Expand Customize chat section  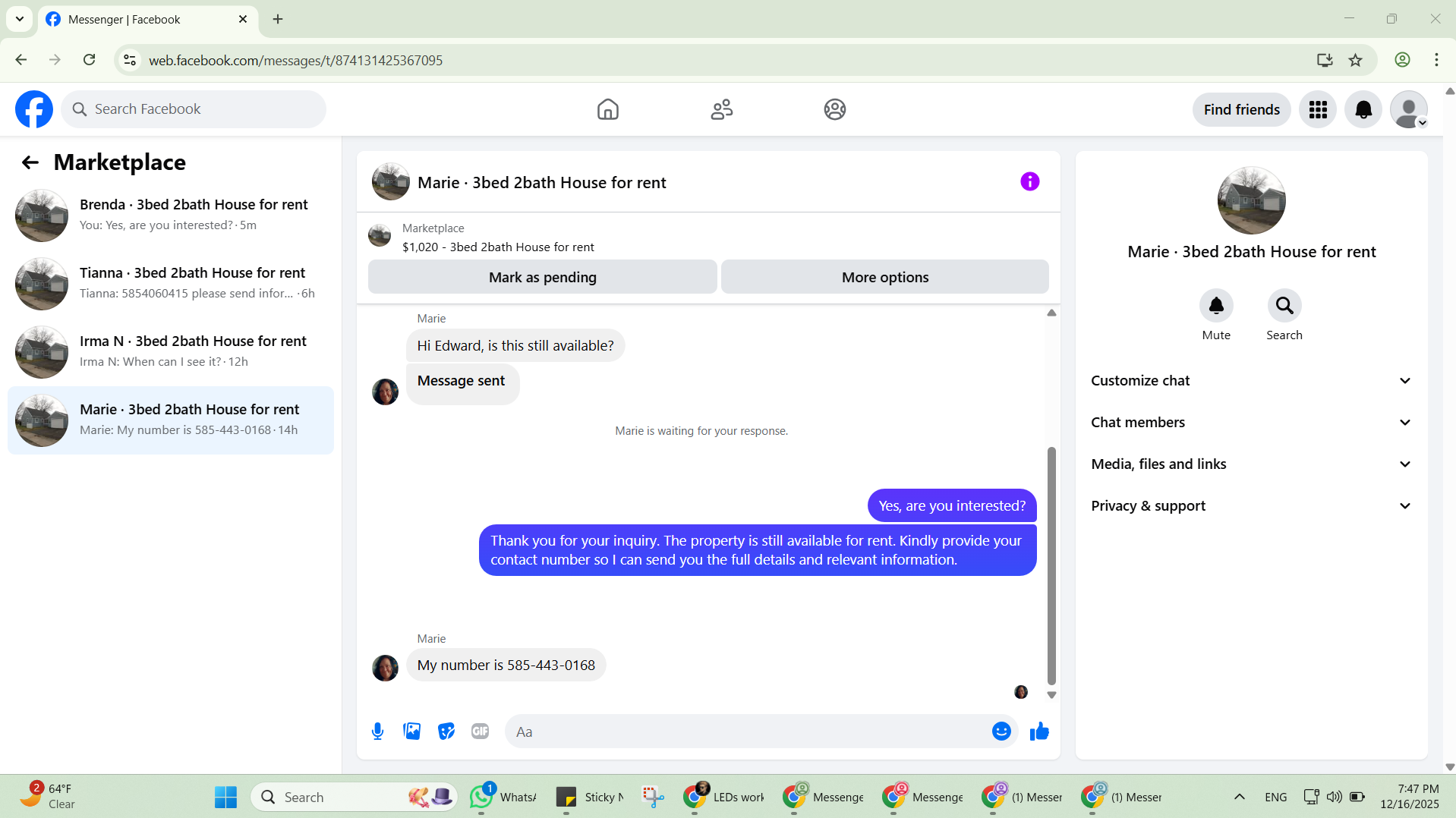(x=1251, y=381)
